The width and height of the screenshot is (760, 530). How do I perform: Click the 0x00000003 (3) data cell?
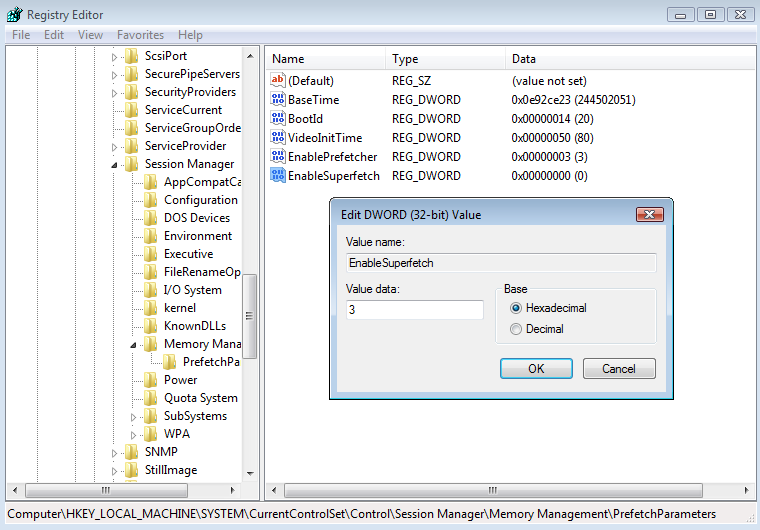pyautogui.click(x=549, y=157)
